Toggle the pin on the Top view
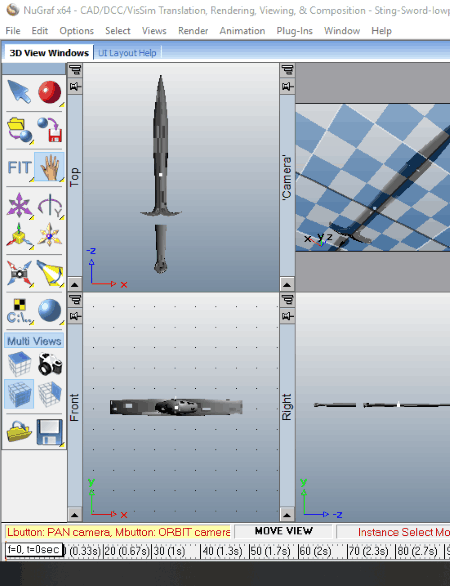Screen dimensions: 450x586 [75, 87]
